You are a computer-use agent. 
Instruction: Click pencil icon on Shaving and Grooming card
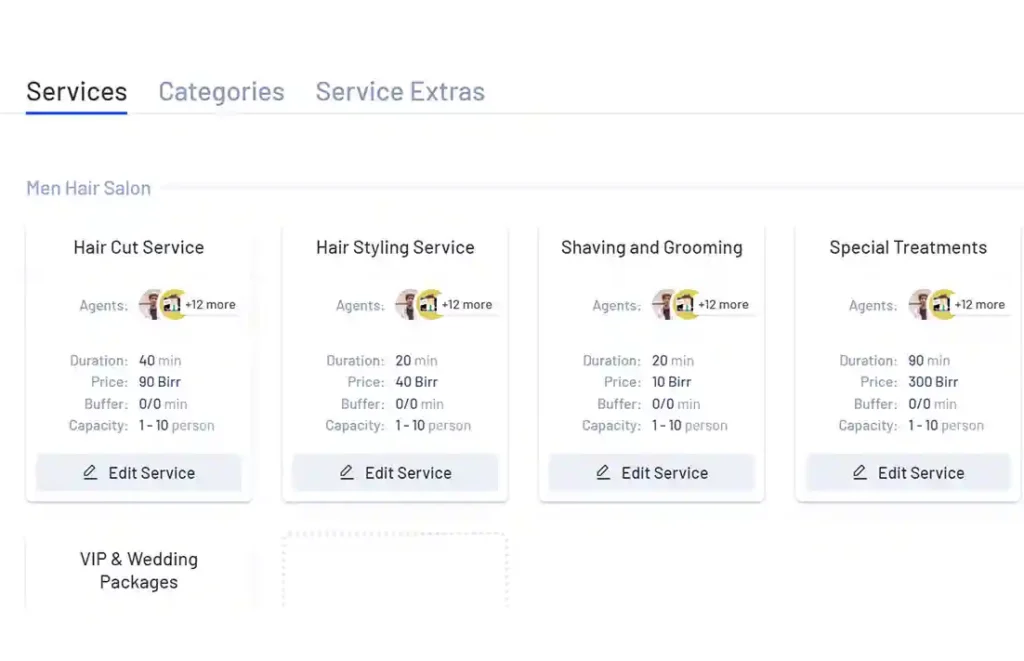coord(603,473)
